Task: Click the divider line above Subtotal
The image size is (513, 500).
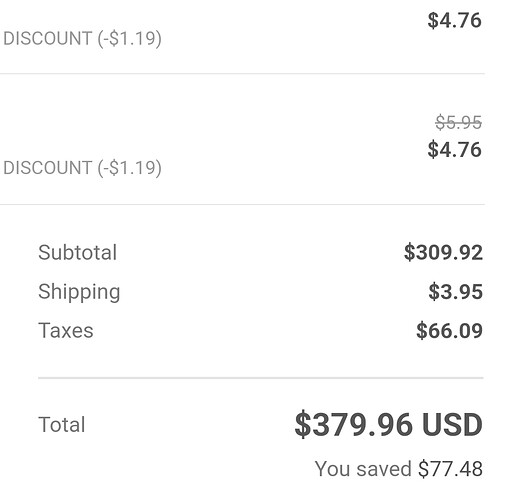Action: [x=242, y=204]
